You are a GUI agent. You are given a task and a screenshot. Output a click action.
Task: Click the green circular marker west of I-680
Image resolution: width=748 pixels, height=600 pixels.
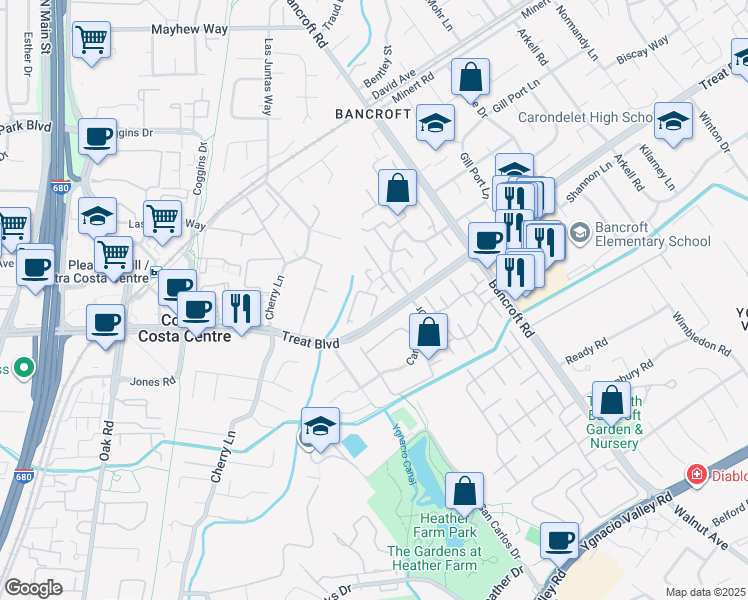(24, 368)
